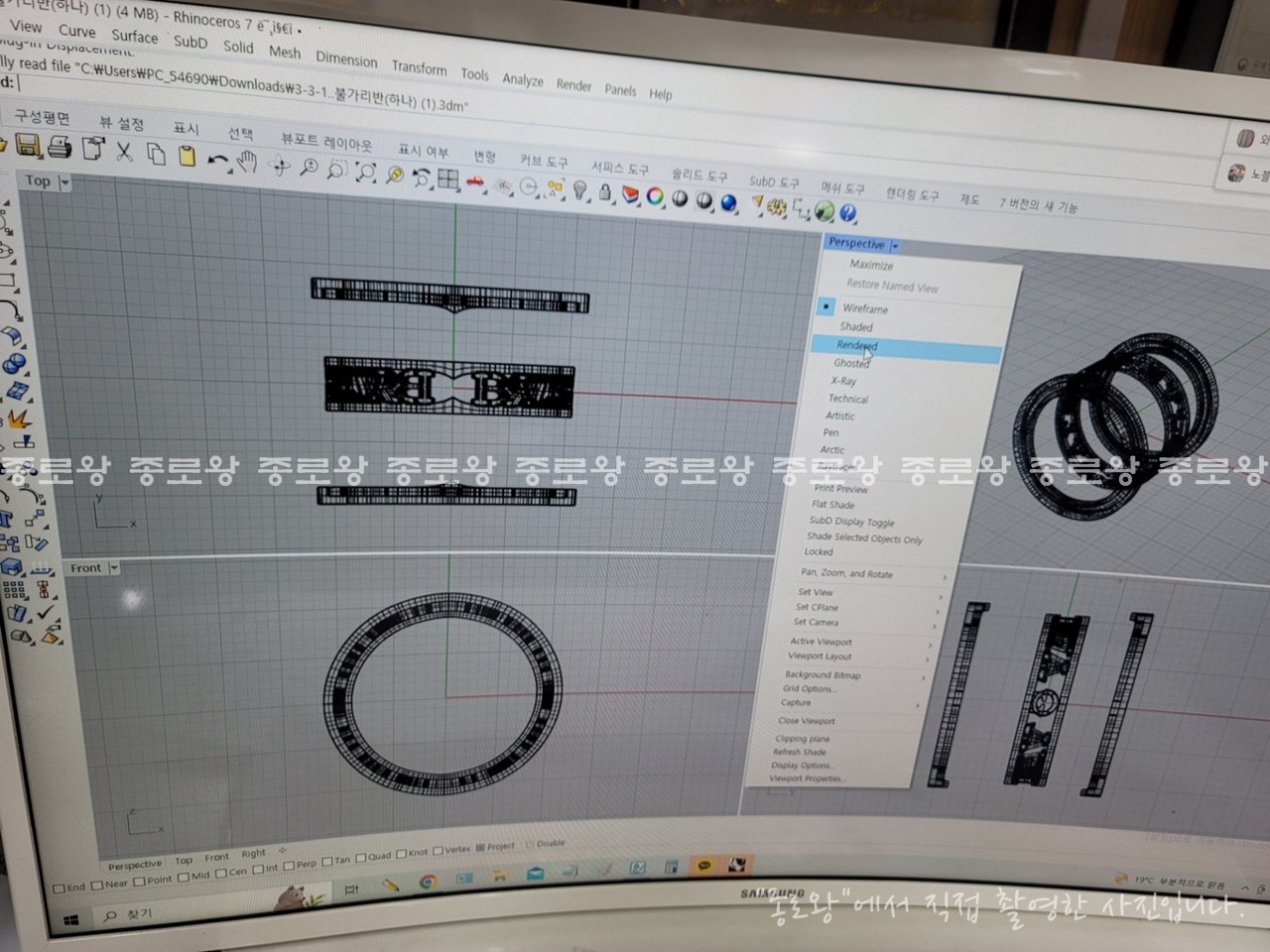Image resolution: width=1270 pixels, height=952 pixels.
Task: Open the Front viewport dropdown arrow
Action: tap(113, 568)
